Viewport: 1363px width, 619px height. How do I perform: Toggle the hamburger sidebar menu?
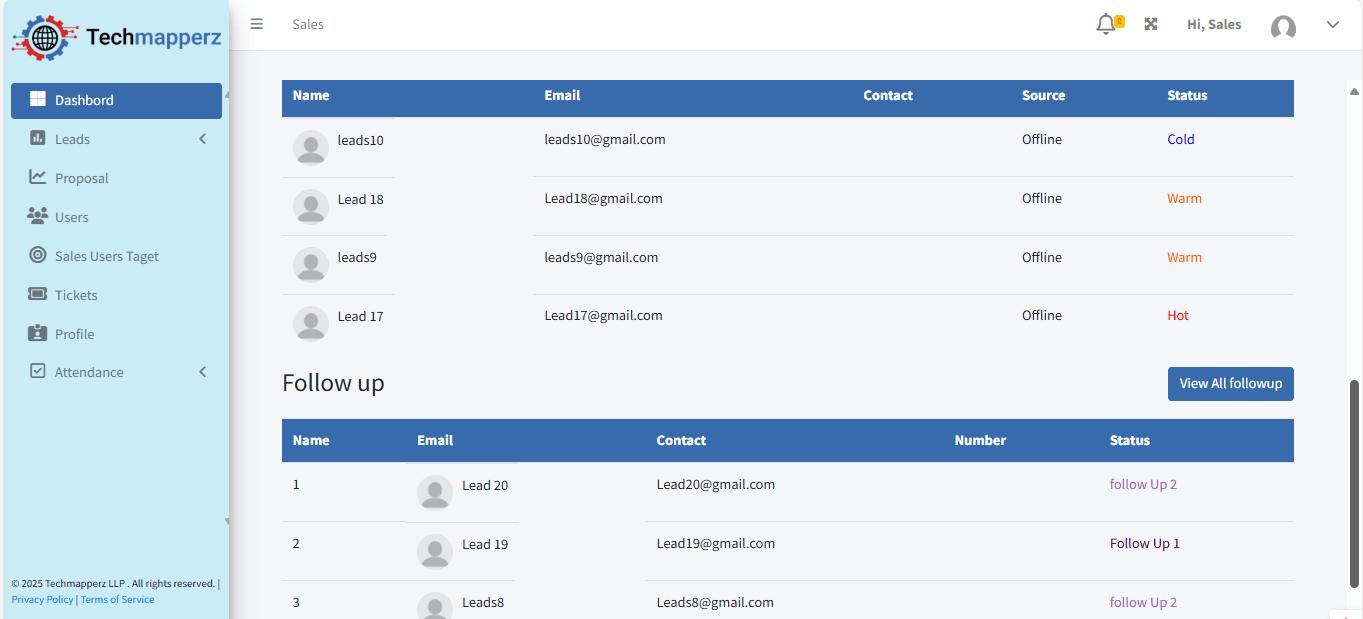click(257, 24)
